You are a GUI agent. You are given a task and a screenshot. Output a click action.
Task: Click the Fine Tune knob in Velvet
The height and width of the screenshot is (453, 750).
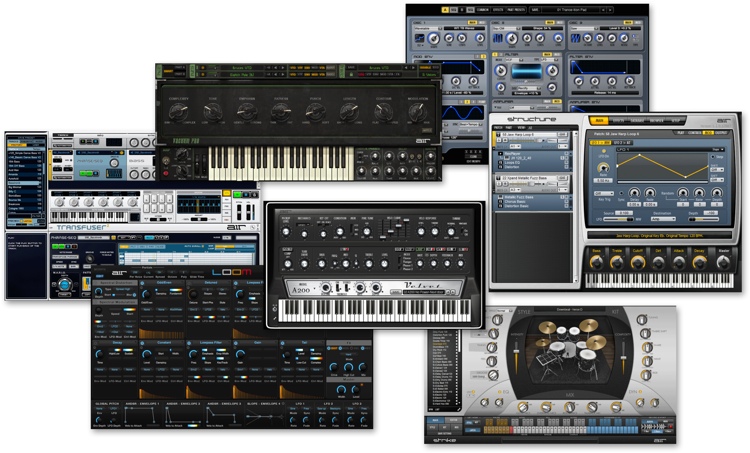click(366, 232)
